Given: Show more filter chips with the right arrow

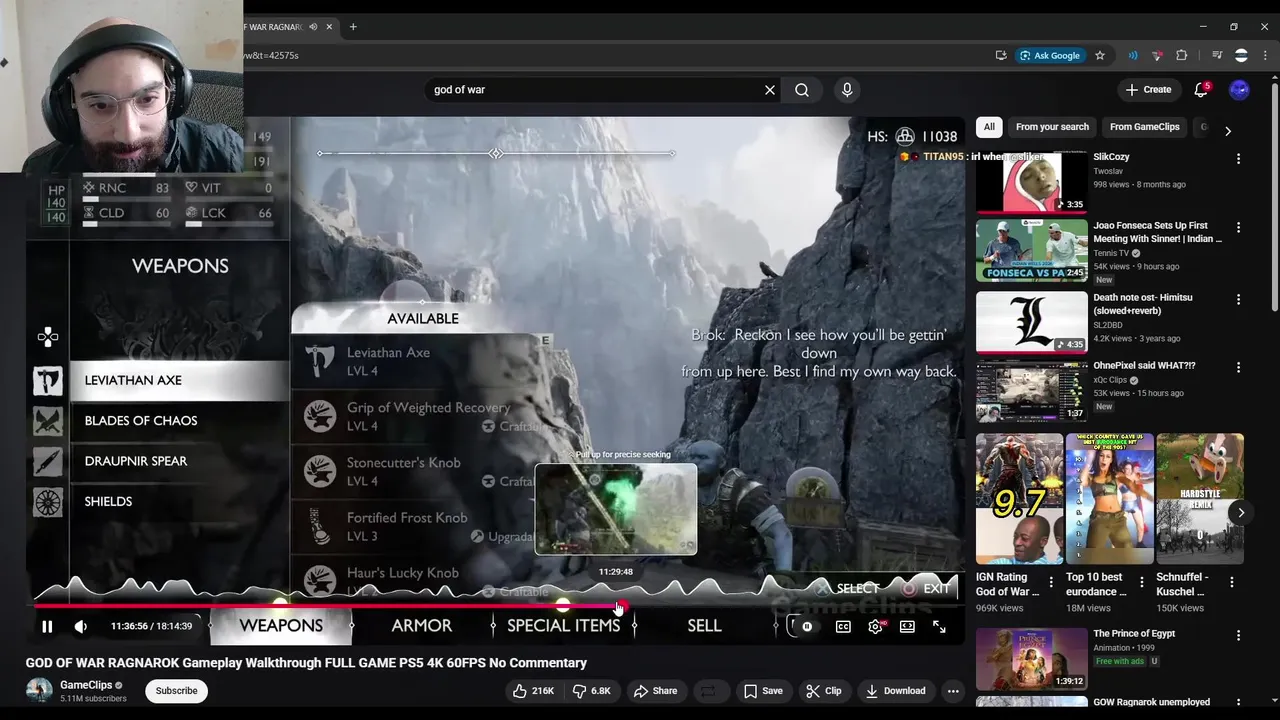Looking at the screenshot, I should coord(1228,131).
